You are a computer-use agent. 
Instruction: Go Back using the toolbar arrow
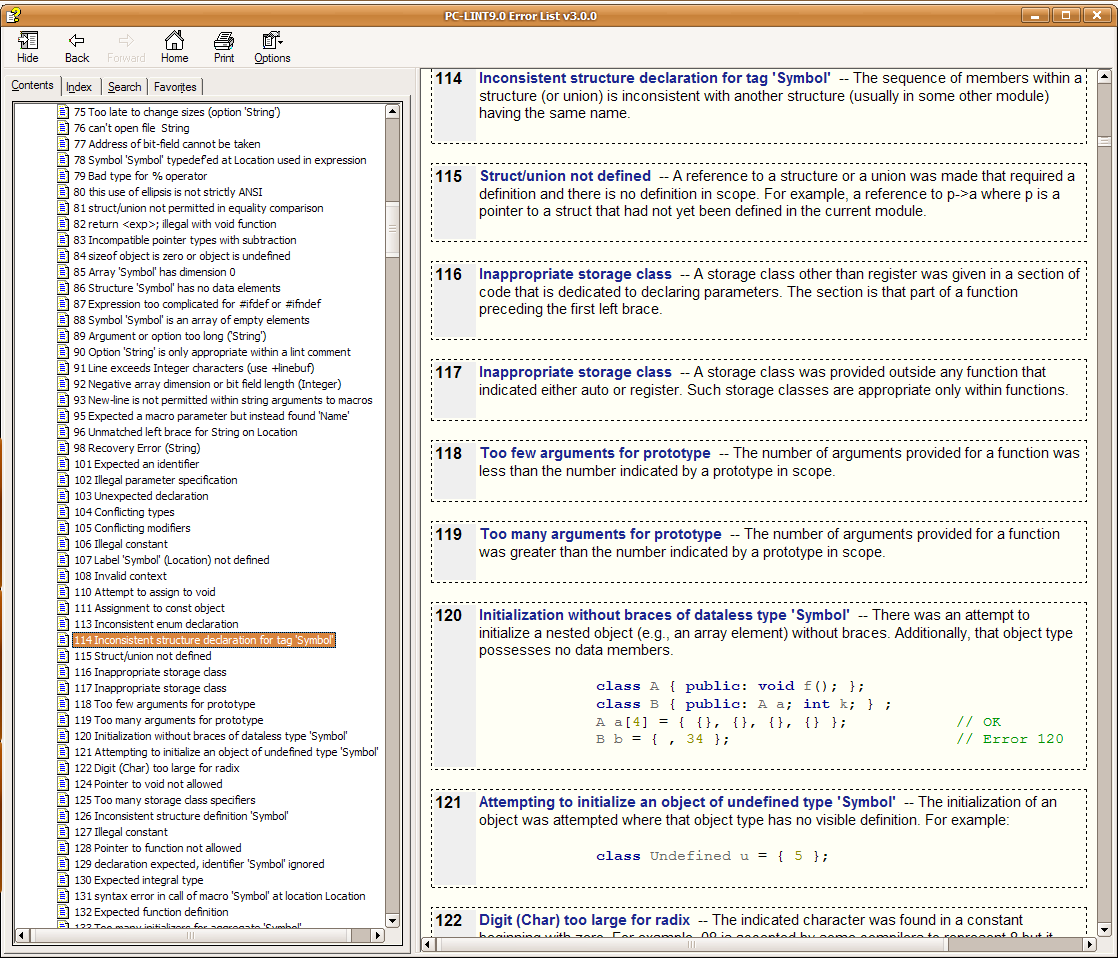tap(77, 48)
